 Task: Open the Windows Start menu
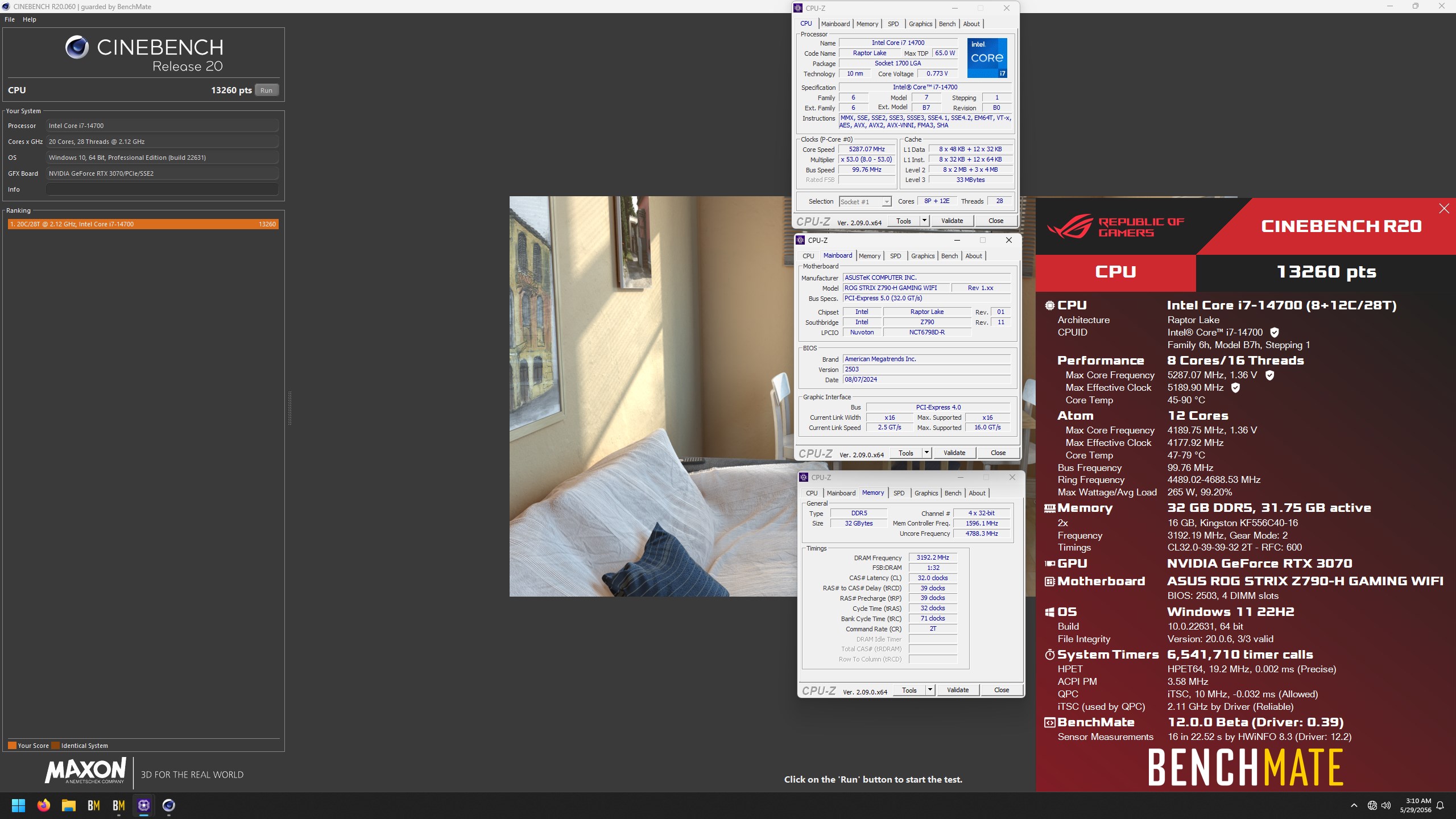pos(18,805)
